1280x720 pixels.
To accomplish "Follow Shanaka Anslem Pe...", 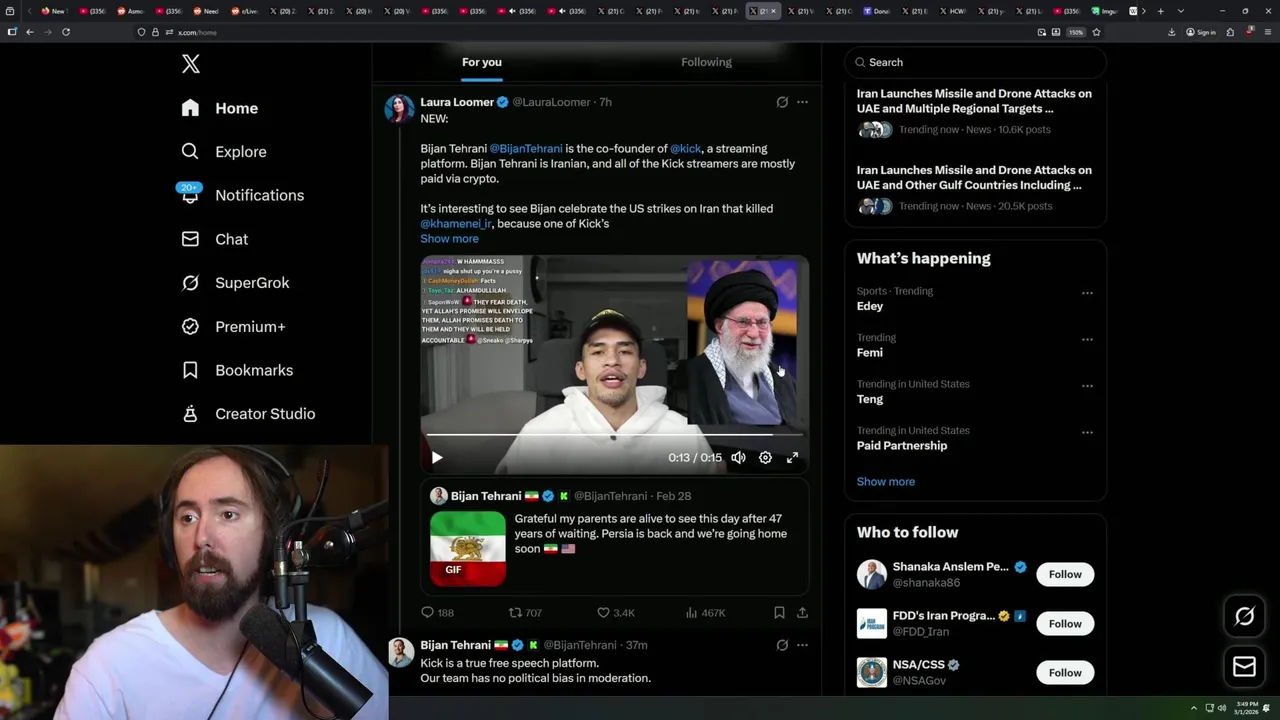I will click(1065, 574).
